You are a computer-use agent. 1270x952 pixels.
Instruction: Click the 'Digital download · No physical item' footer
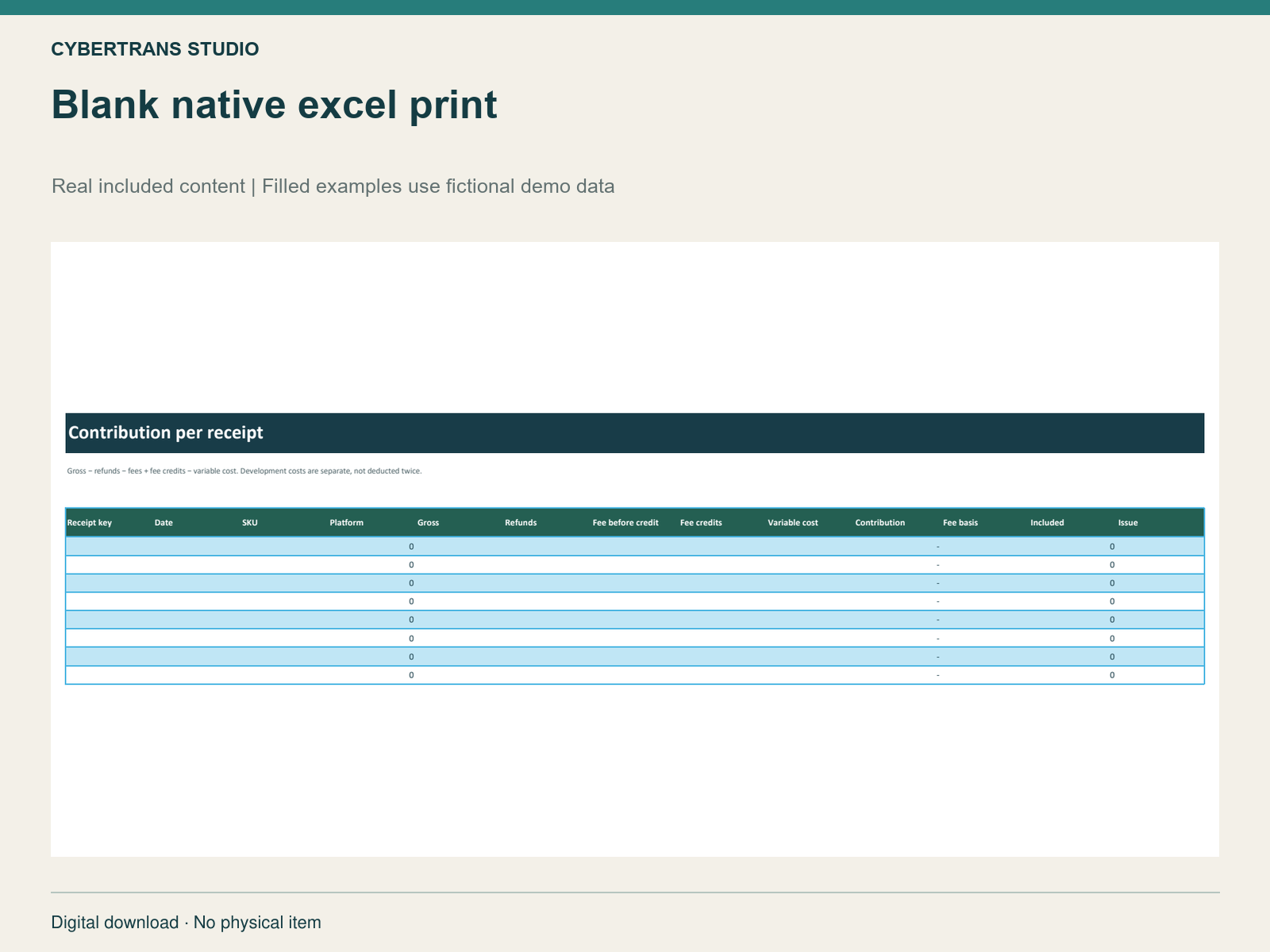187,923
